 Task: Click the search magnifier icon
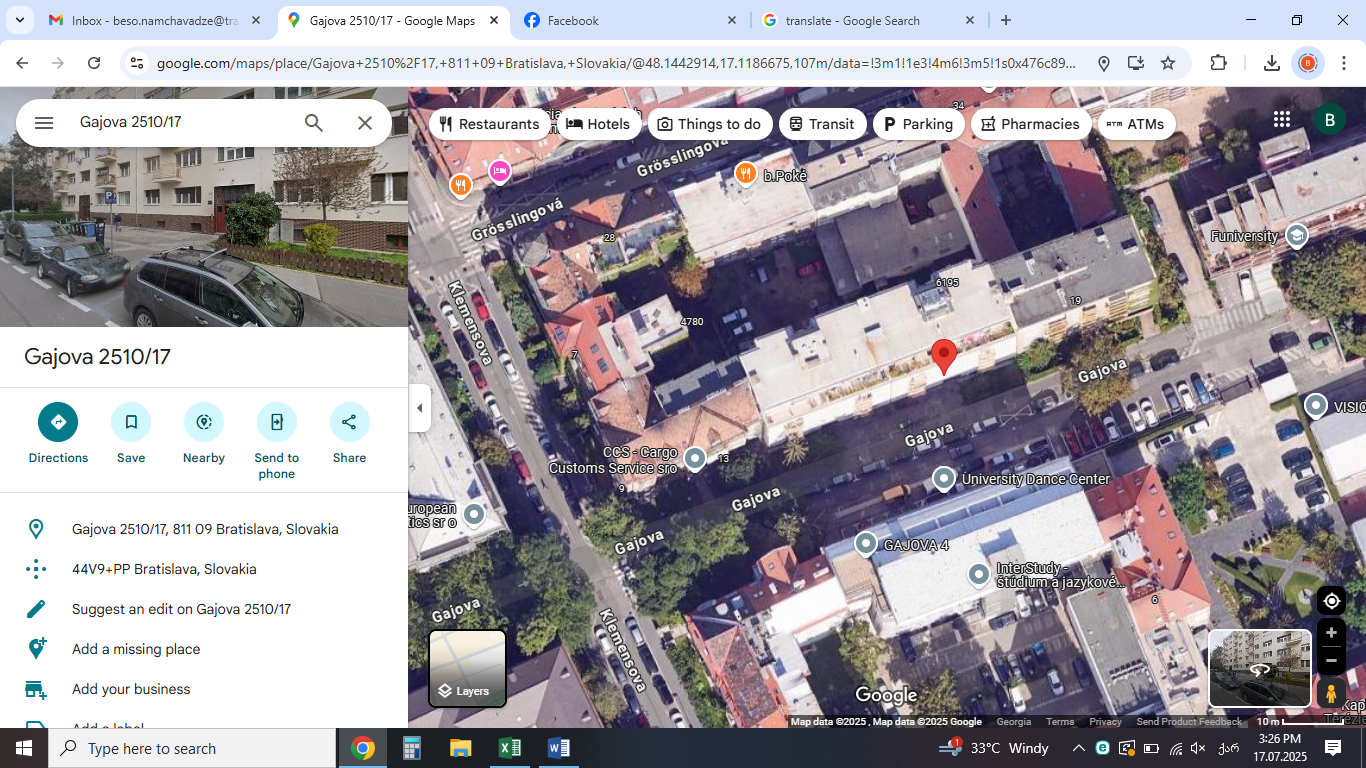click(314, 123)
